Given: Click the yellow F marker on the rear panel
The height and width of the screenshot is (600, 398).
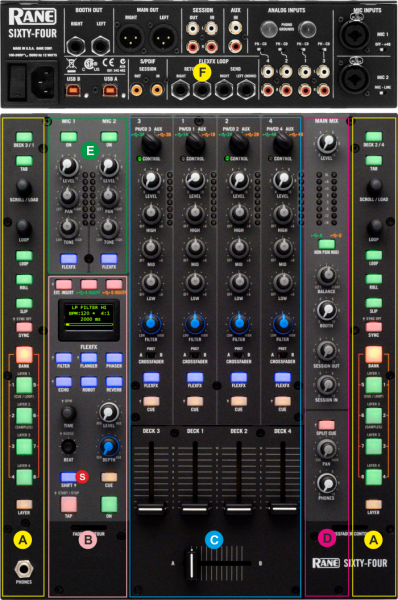Looking at the screenshot, I should 202,71.
